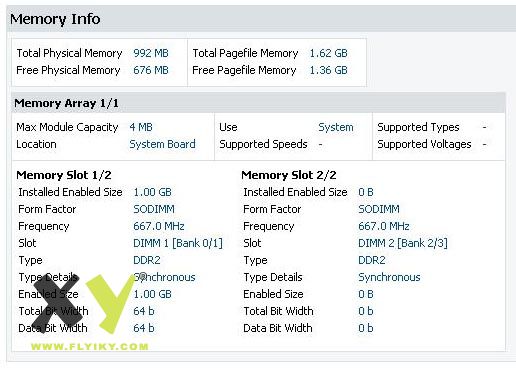516x370 pixels.
Task: Select the DIMM 1 [Bank 0/1] slot value
Action: pos(178,243)
